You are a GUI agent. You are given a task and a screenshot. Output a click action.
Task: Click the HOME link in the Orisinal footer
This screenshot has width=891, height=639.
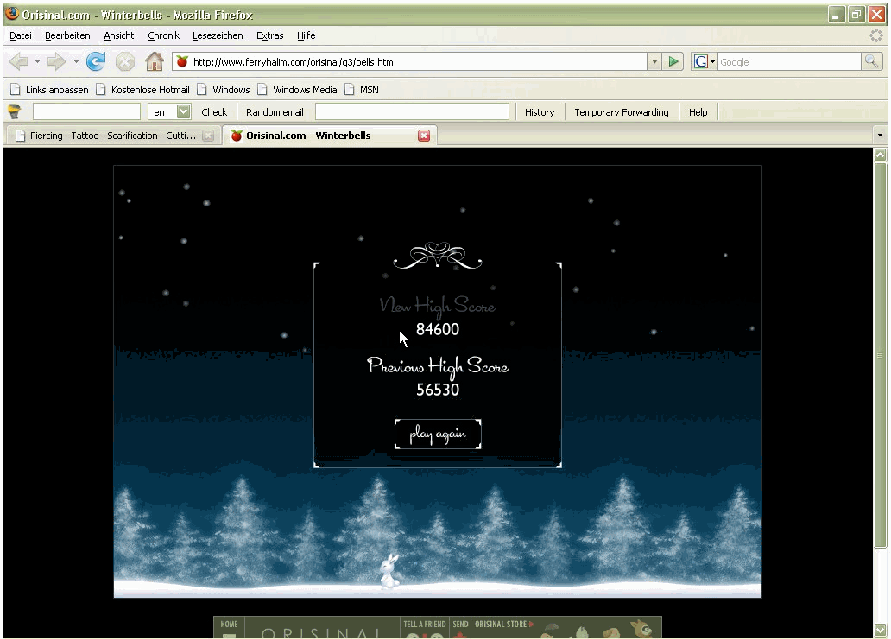(x=229, y=625)
